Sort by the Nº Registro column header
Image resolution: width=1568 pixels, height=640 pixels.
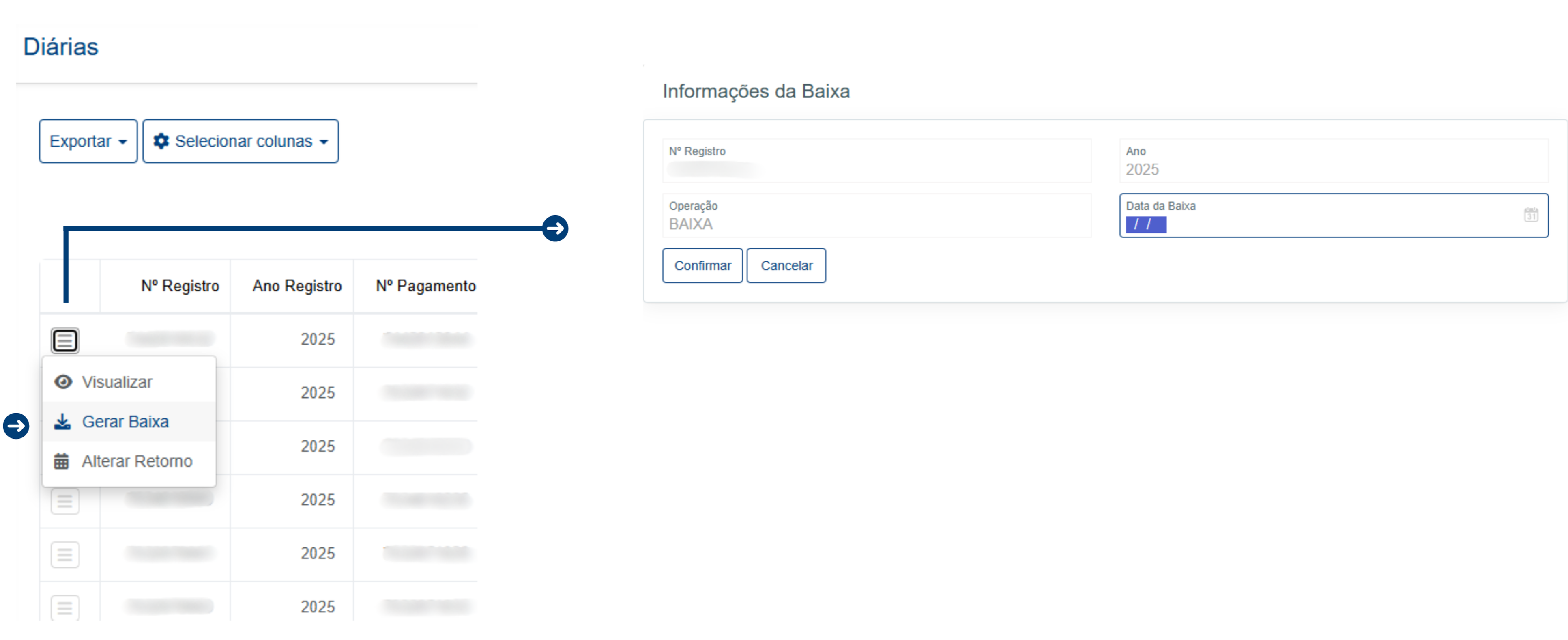180,286
